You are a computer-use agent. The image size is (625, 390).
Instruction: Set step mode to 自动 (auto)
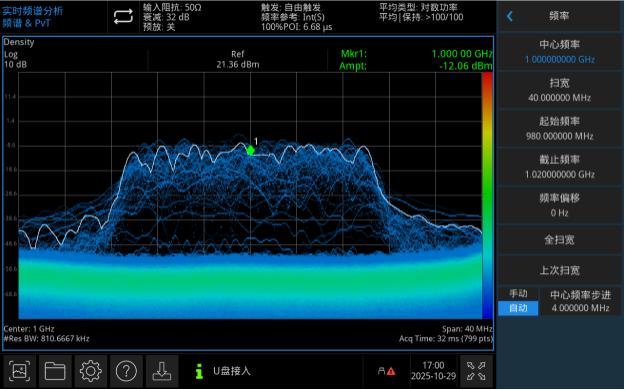(x=518, y=308)
